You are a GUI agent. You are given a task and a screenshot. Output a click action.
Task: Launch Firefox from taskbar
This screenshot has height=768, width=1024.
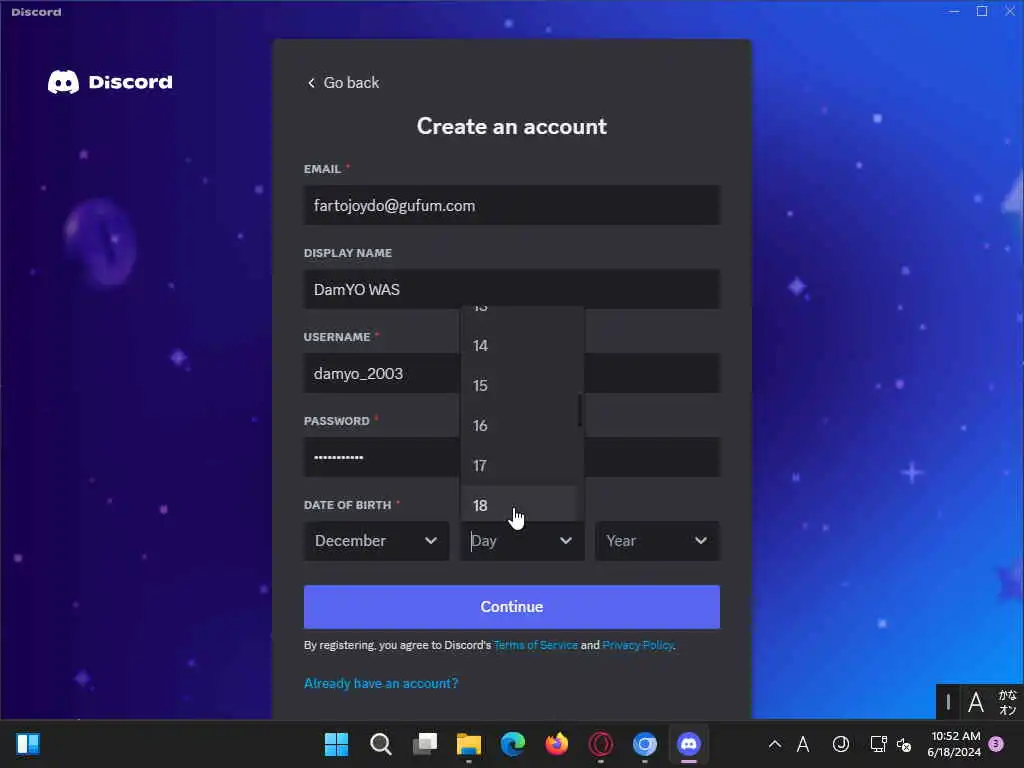(x=556, y=744)
